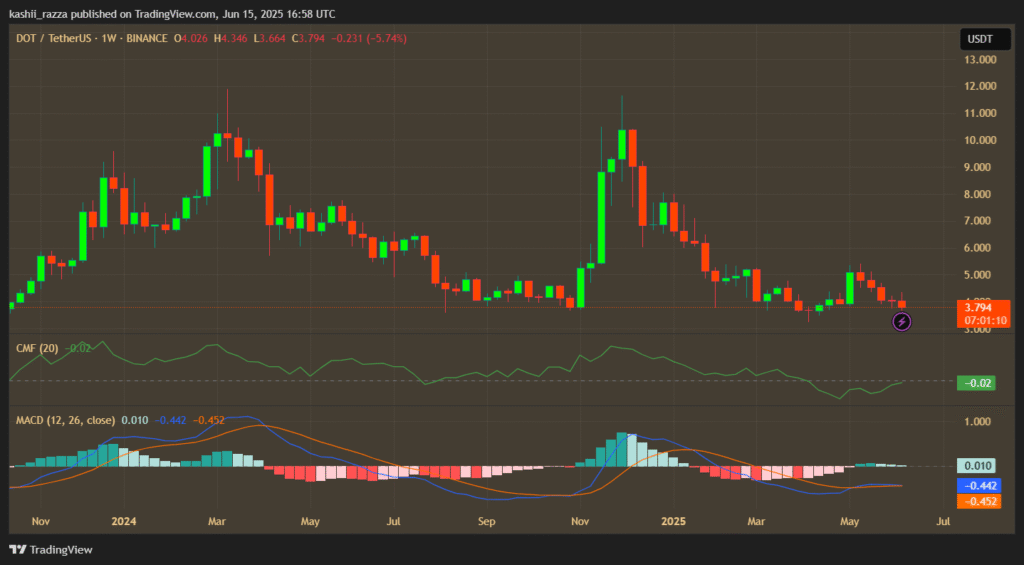Click the -0.231 (-5.74%) change value

coord(369,39)
